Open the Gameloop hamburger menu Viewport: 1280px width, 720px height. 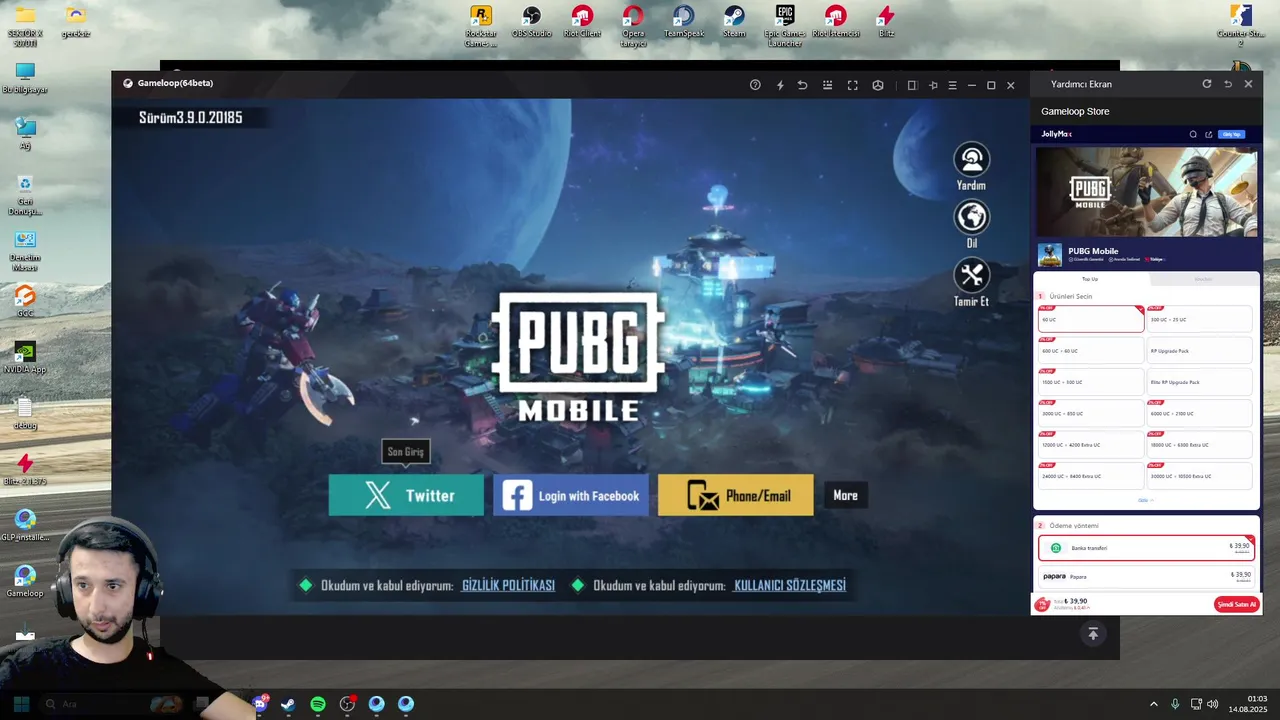point(952,85)
